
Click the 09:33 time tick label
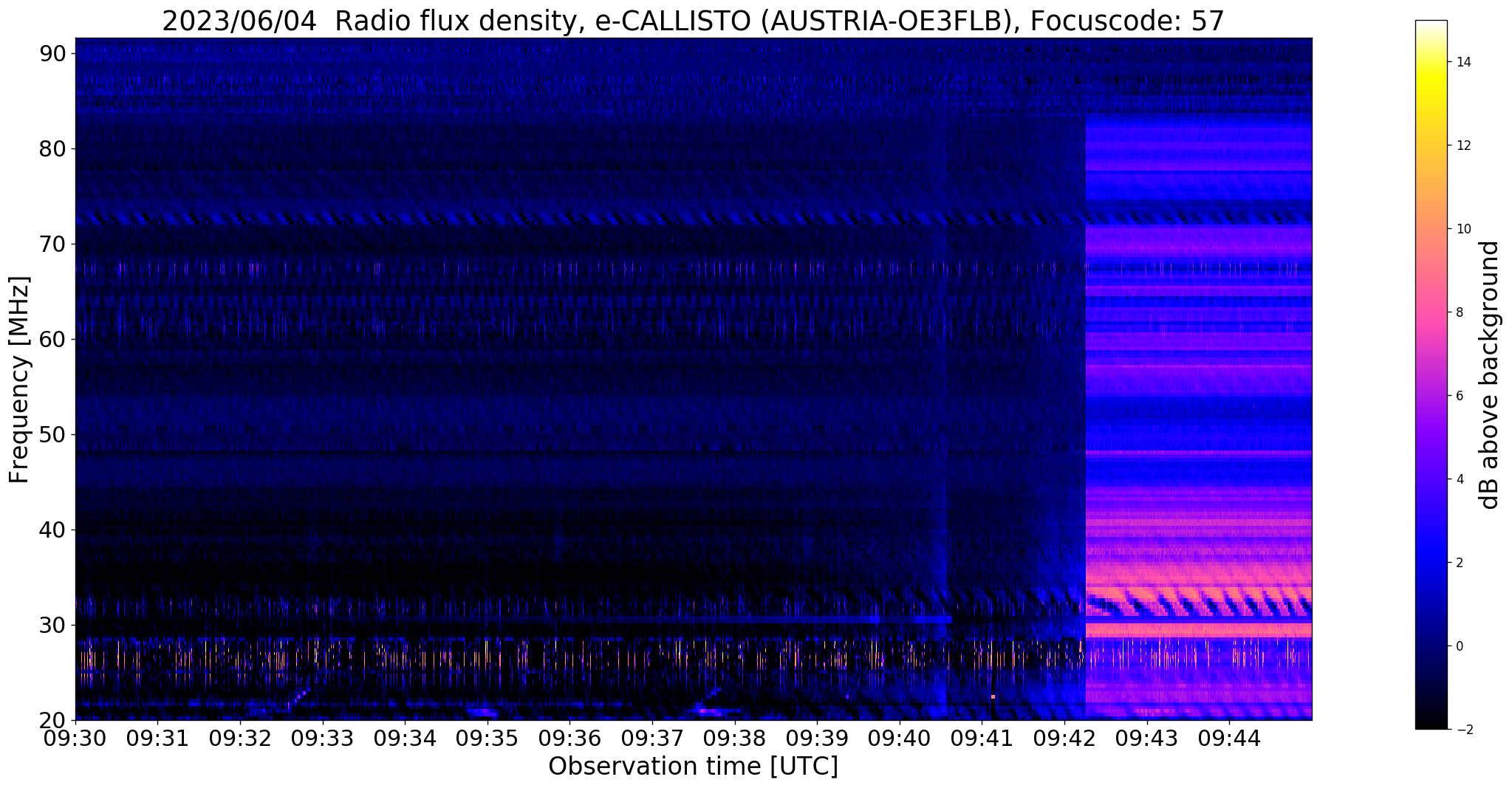[323, 739]
